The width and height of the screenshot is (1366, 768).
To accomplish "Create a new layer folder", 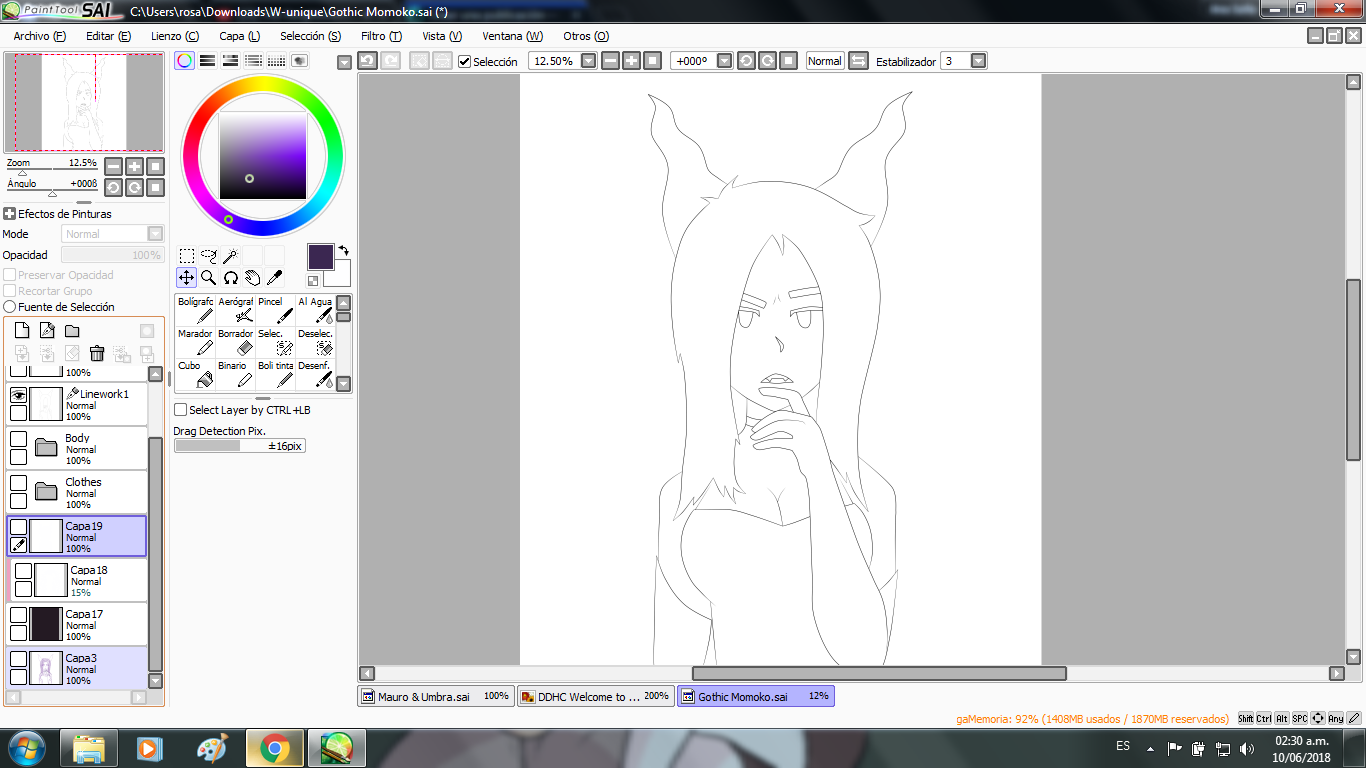I will click(72, 331).
